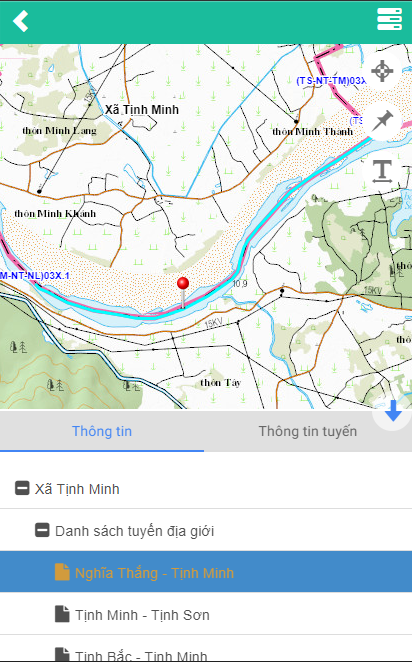The height and width of the screenshot is (662, 412).
Task: Switch to the Thông tin tab
Action: coord(102,431)
